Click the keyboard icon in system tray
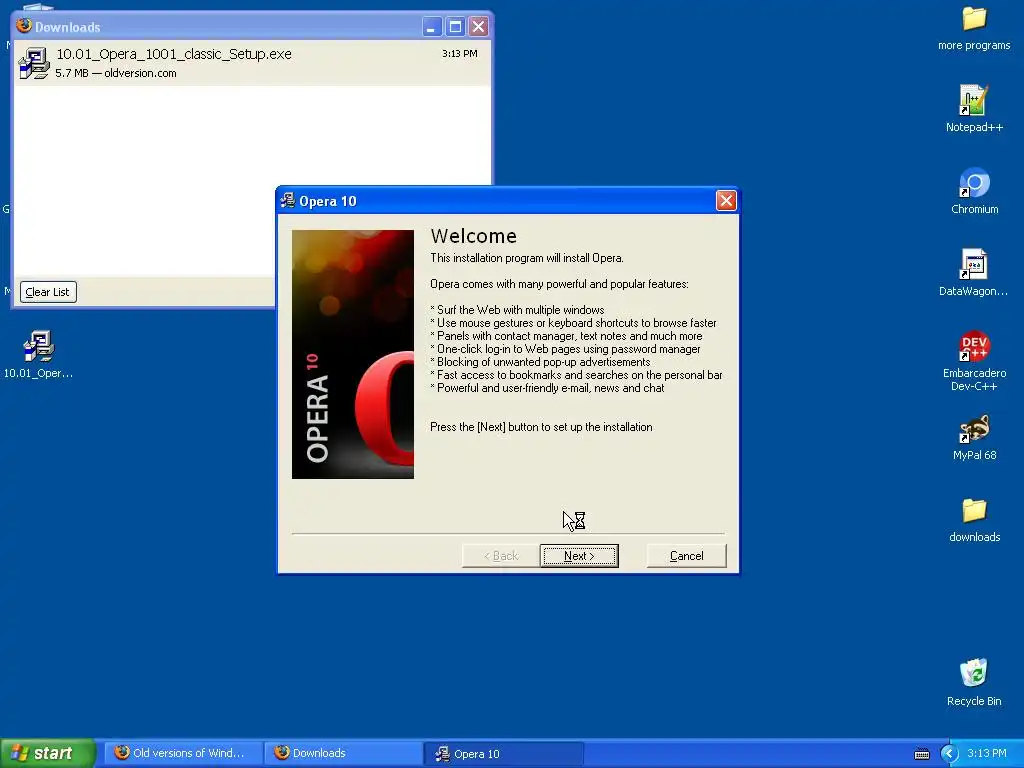 (x=921, y=754)
